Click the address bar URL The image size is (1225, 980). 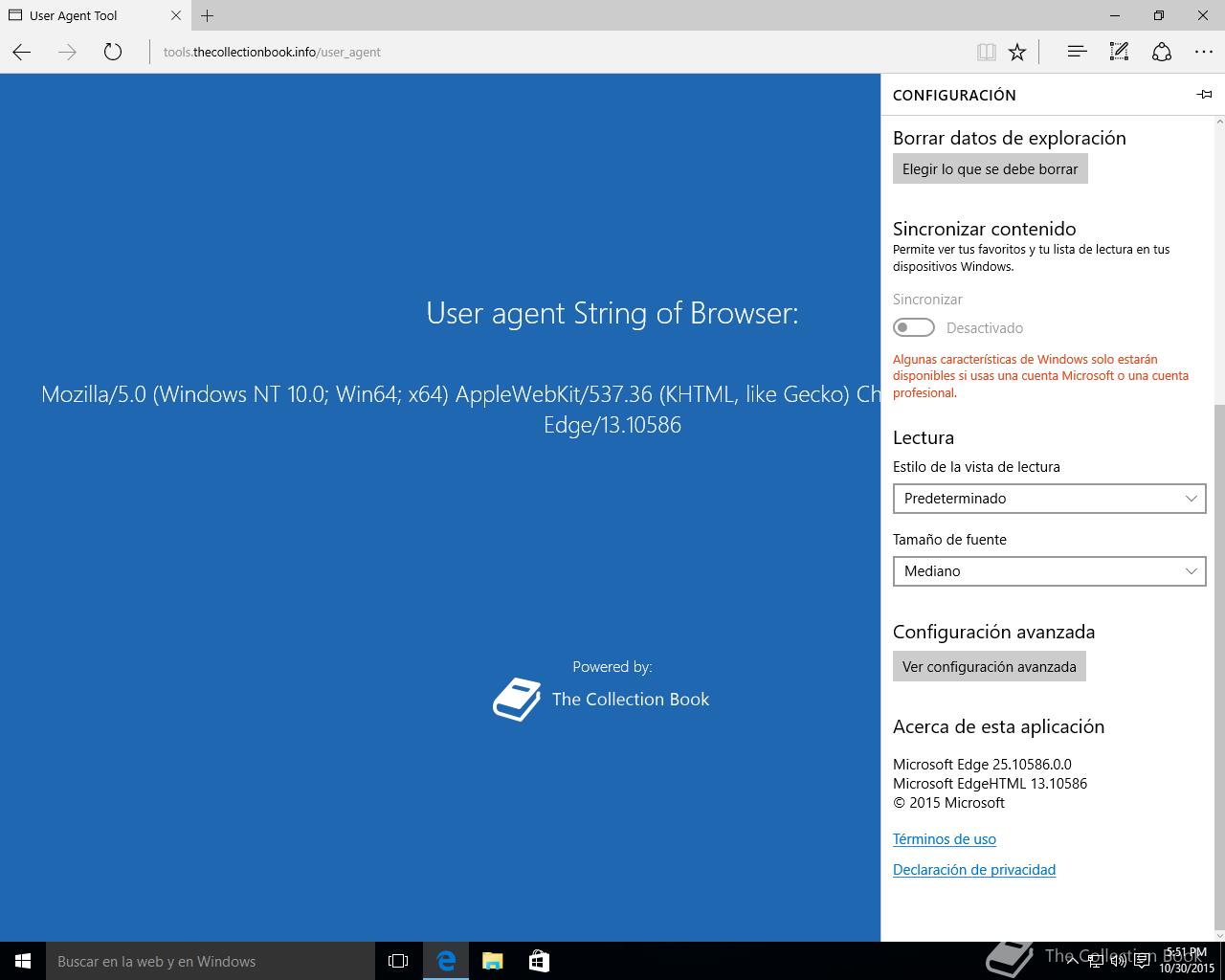[x=272, y=52]
